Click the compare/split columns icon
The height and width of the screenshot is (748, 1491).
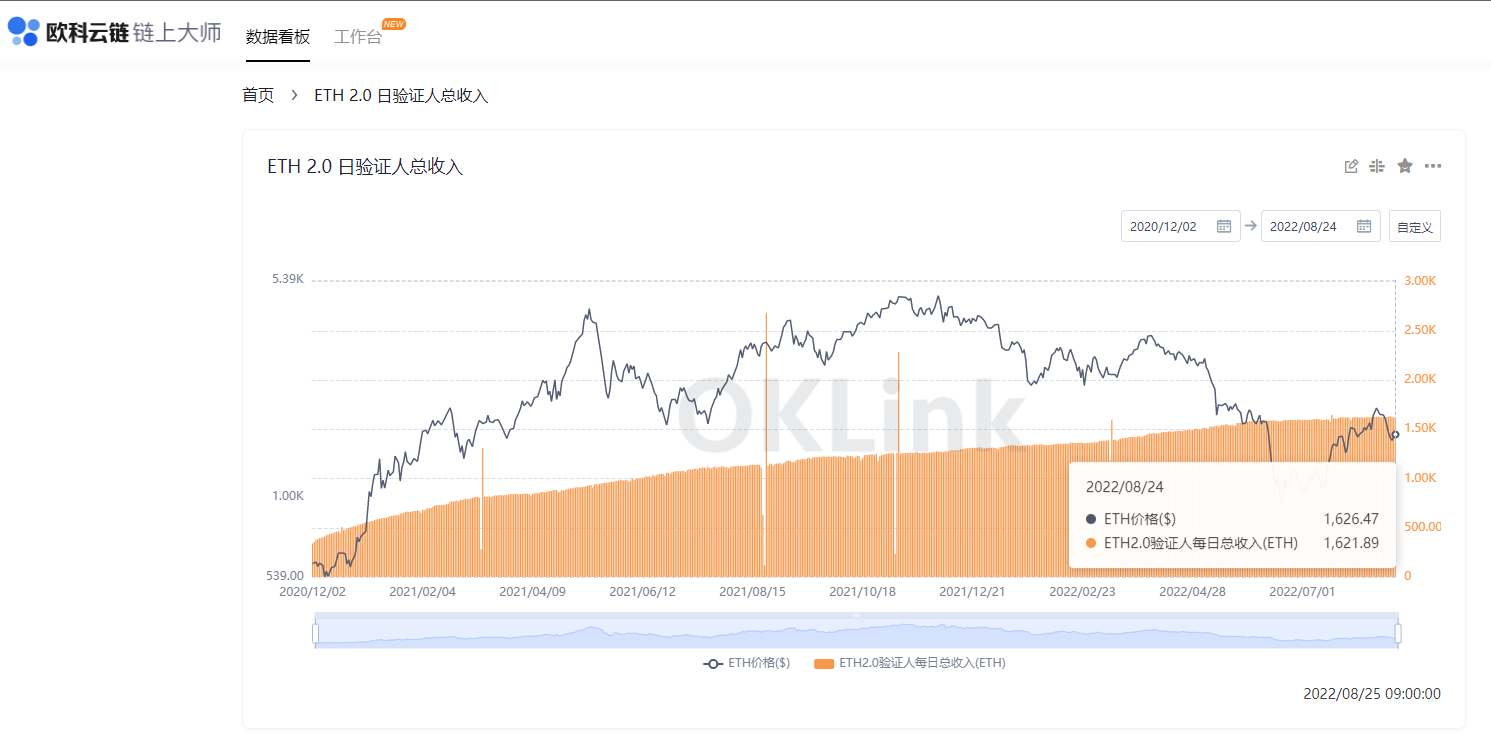coord(1377,166)
